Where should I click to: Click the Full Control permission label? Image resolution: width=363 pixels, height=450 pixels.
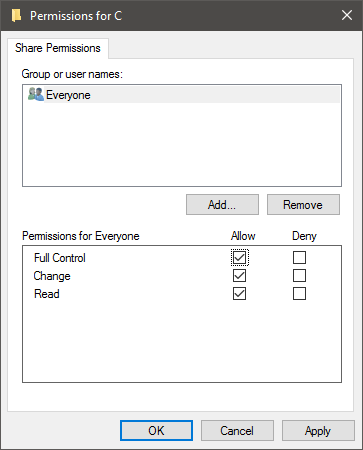(x=60, y=258)
